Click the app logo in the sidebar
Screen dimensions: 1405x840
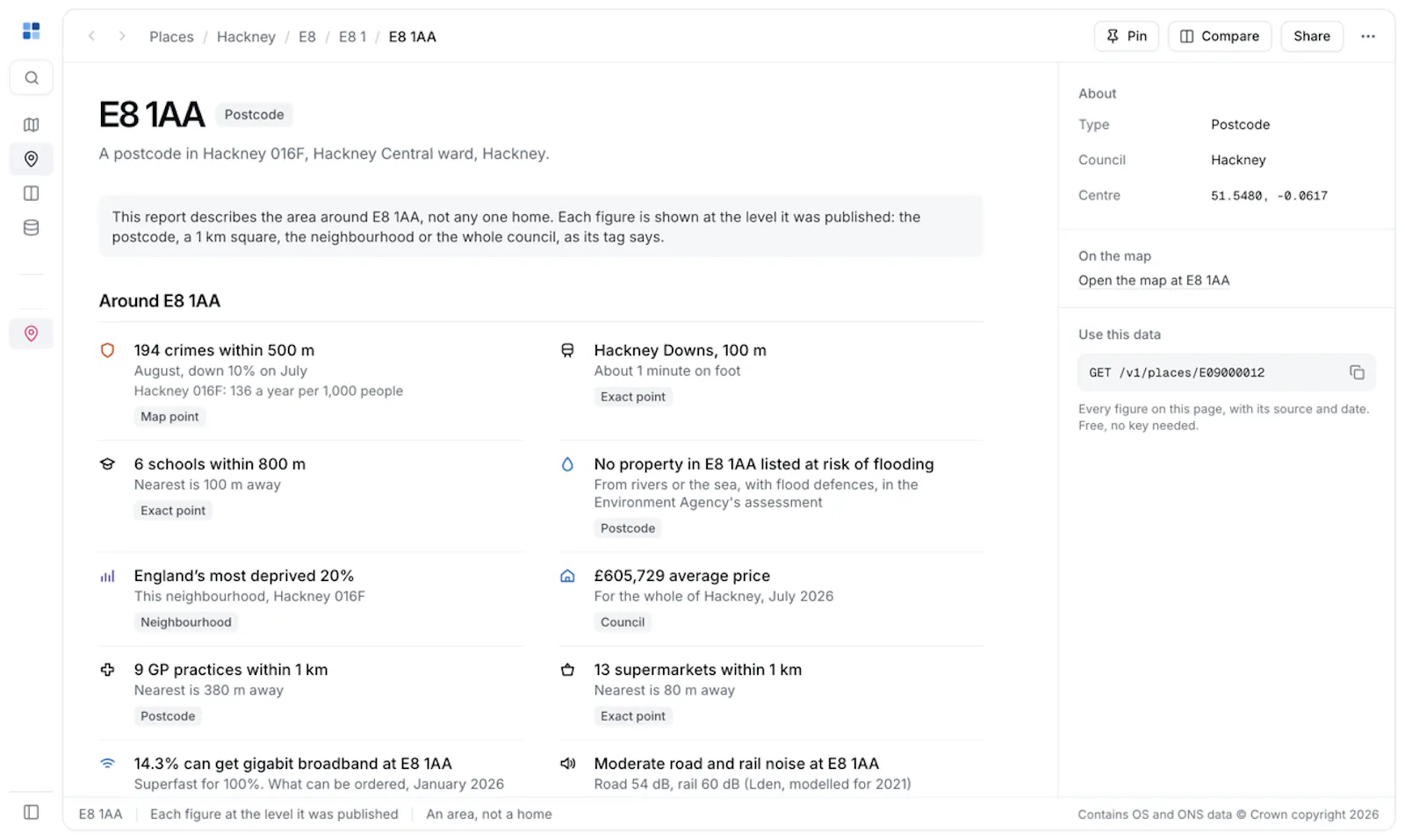(x=31, y=31)
